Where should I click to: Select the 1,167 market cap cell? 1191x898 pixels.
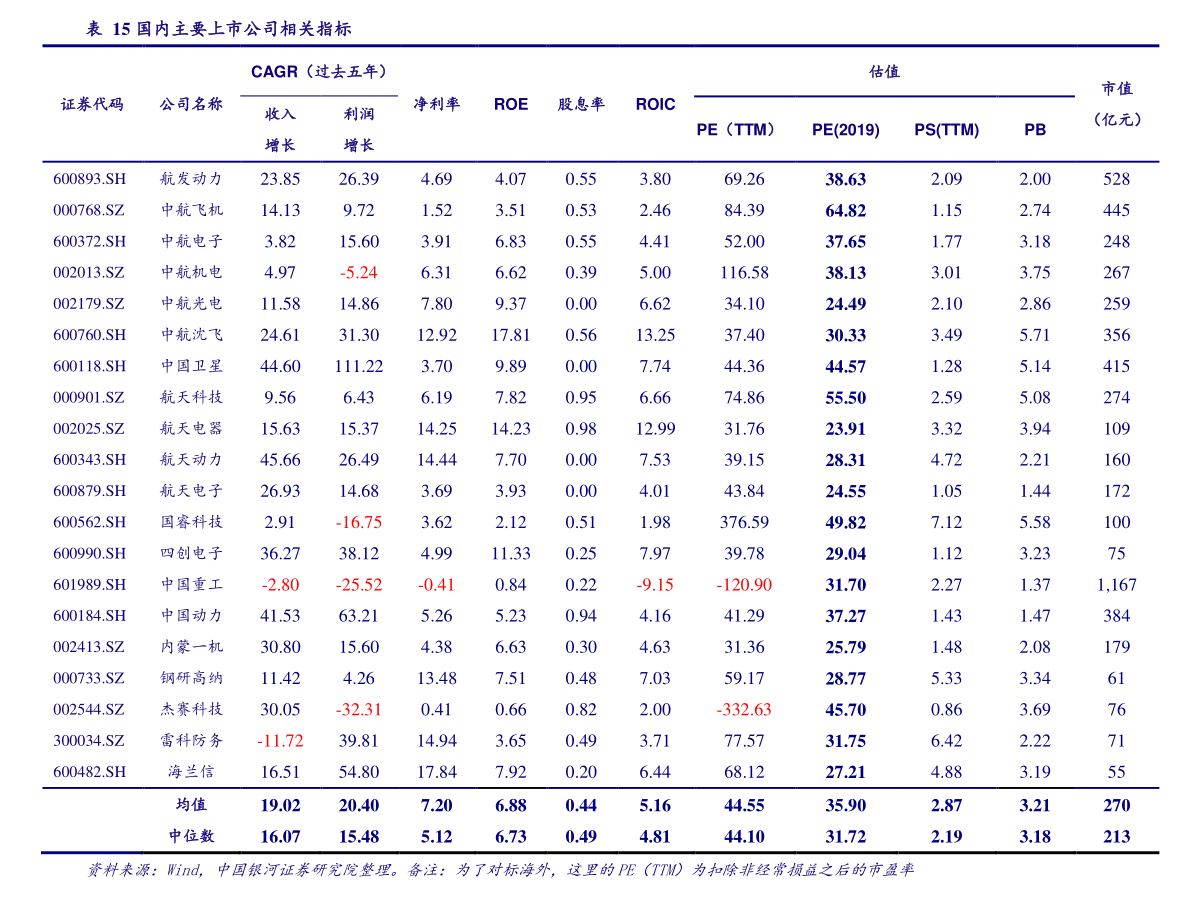pos(1116,585)
